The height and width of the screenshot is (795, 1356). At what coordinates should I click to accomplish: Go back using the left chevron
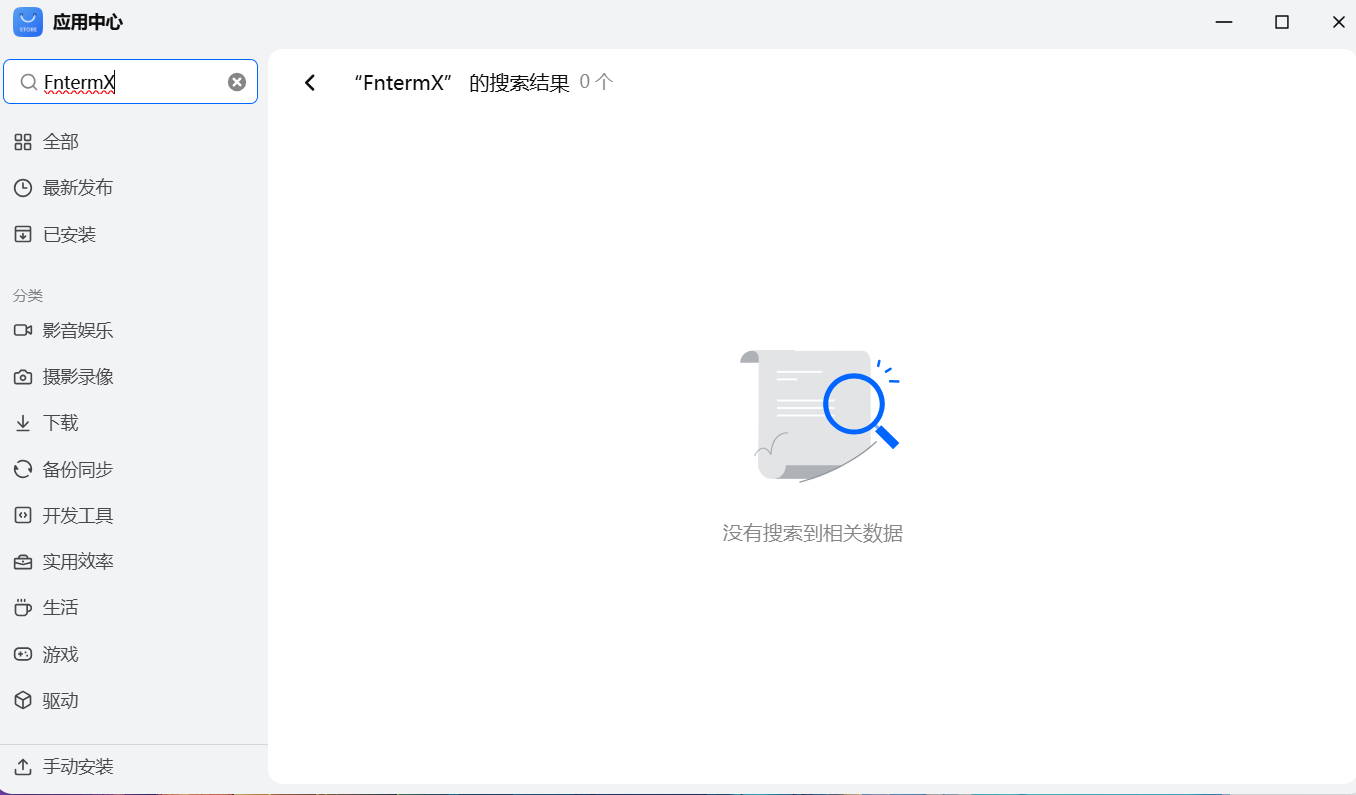[310, 82]
